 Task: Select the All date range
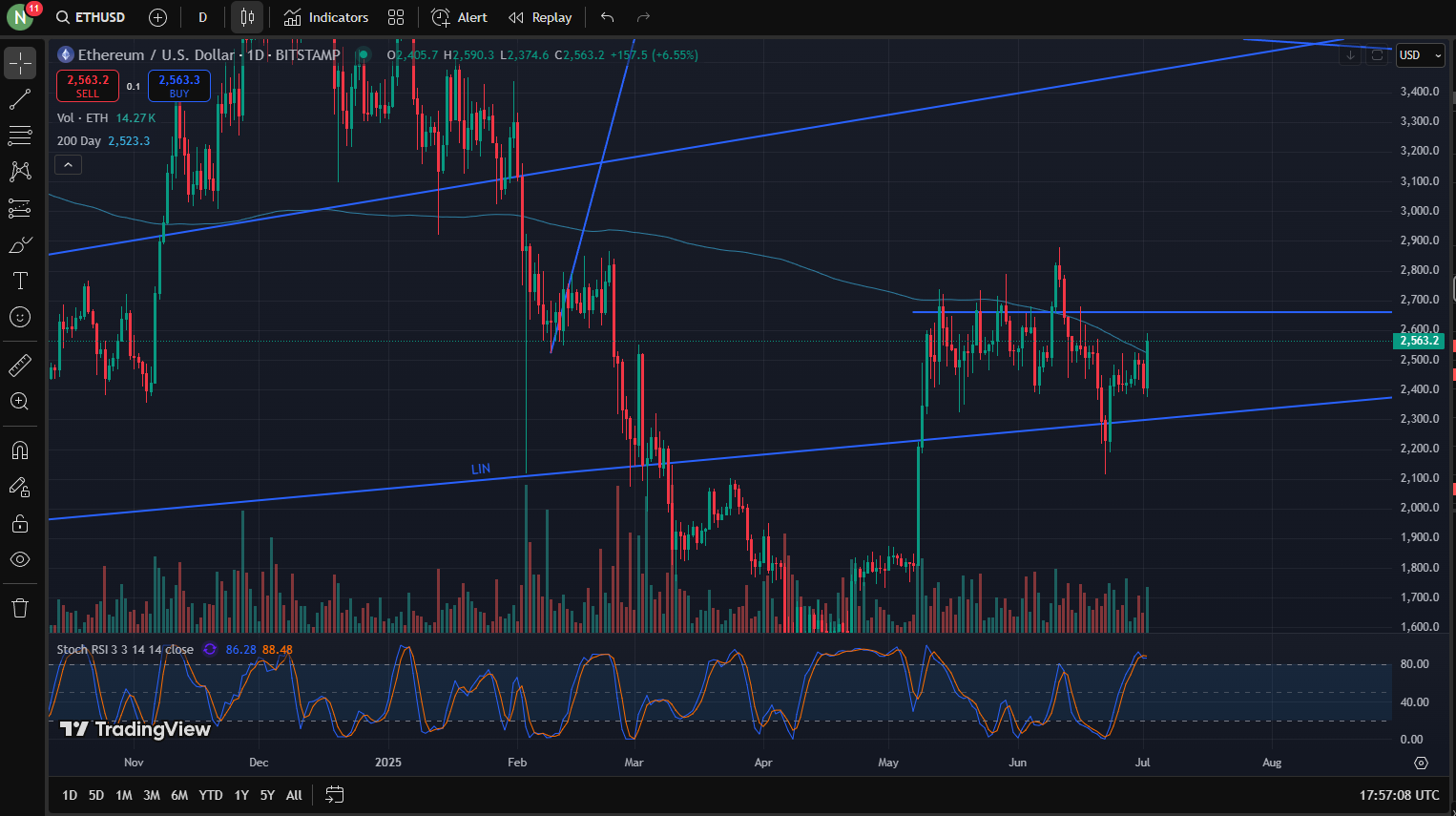point(294,795)
